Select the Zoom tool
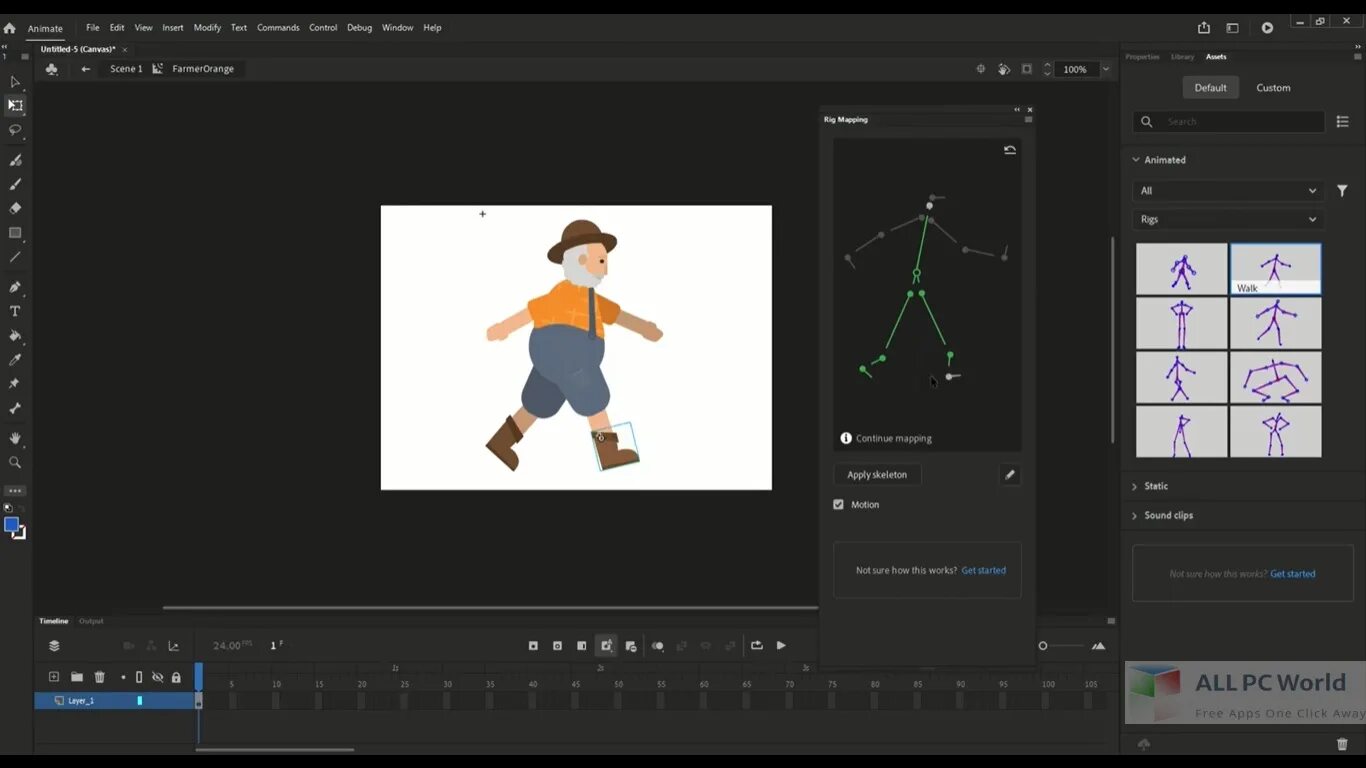The image size is (1366, 768). 15,462
